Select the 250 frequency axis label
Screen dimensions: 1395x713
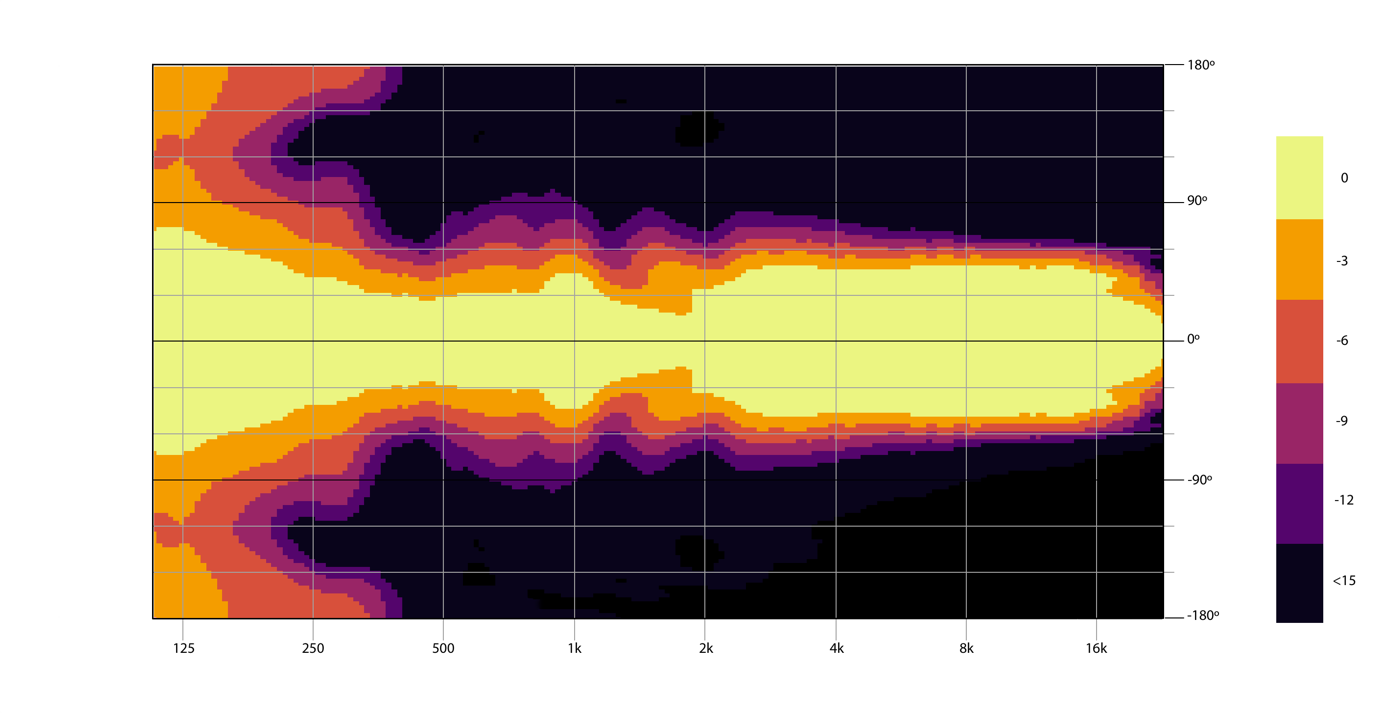(313, 648)
